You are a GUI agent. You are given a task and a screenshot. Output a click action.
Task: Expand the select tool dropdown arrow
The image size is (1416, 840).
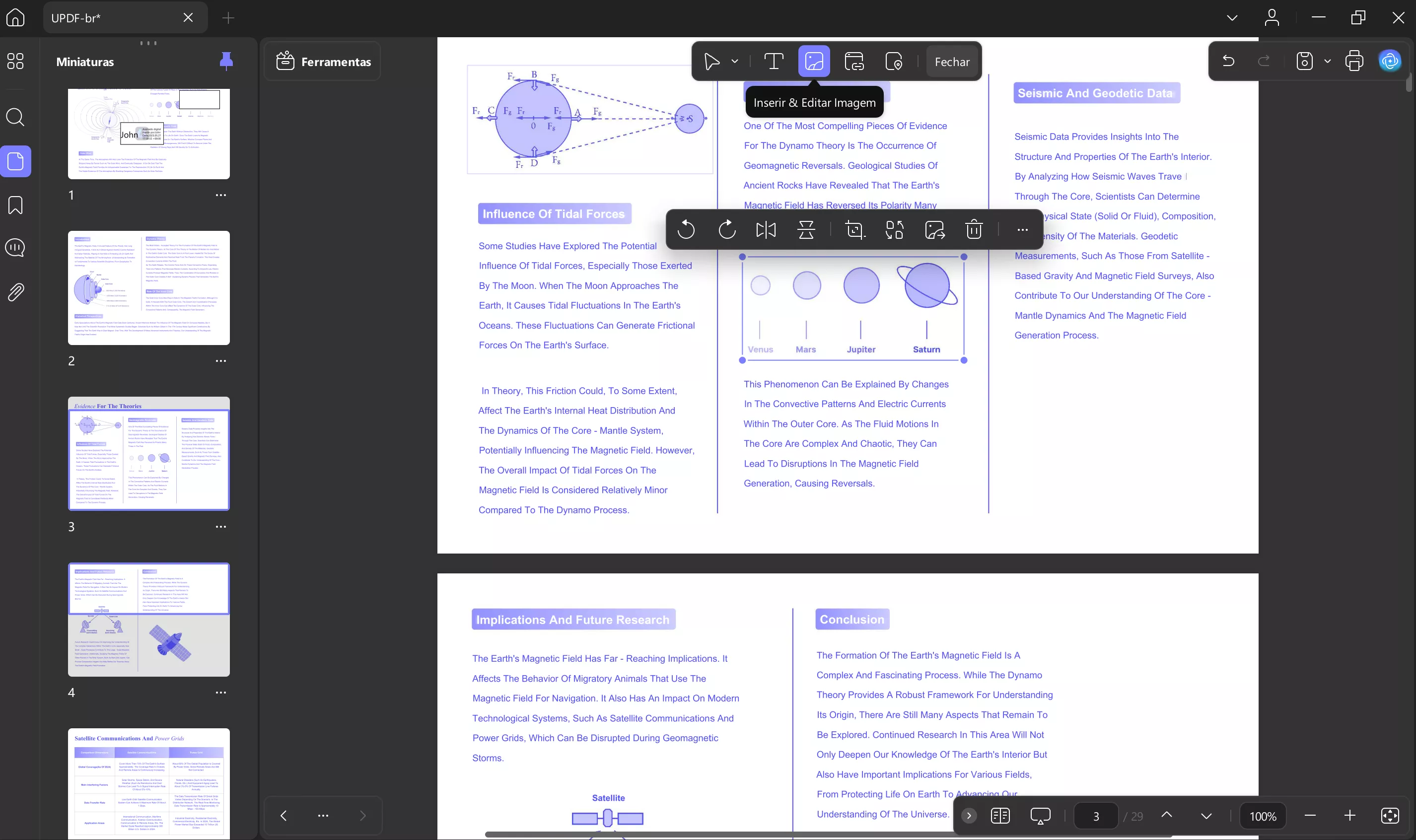click(735, 61)
